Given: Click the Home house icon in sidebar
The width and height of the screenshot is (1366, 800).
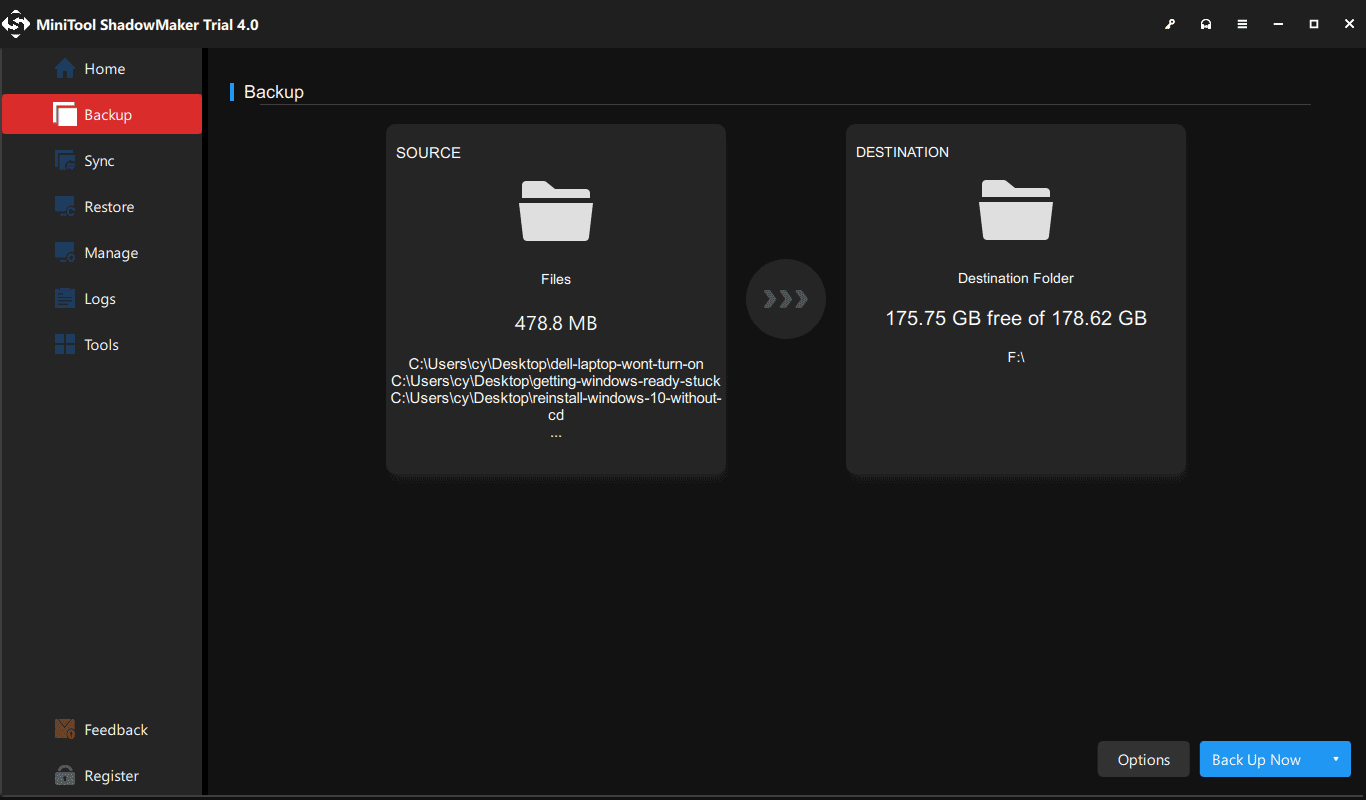Looking at the screenshot, I should pos(65,68).
